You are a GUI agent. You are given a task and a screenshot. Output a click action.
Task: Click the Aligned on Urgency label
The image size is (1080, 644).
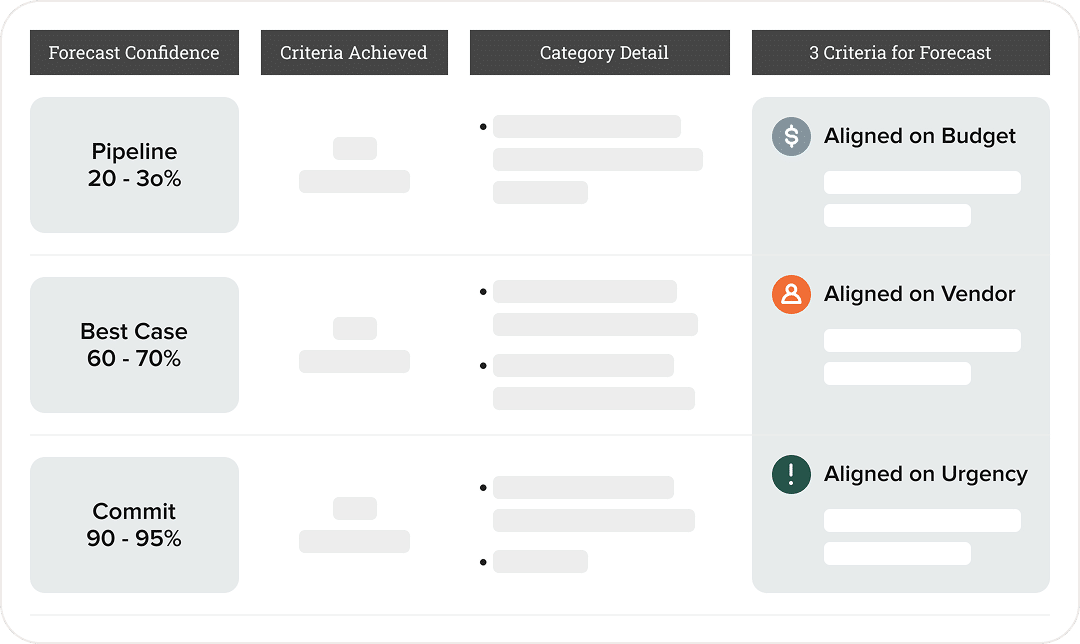[x=926, y=475]
